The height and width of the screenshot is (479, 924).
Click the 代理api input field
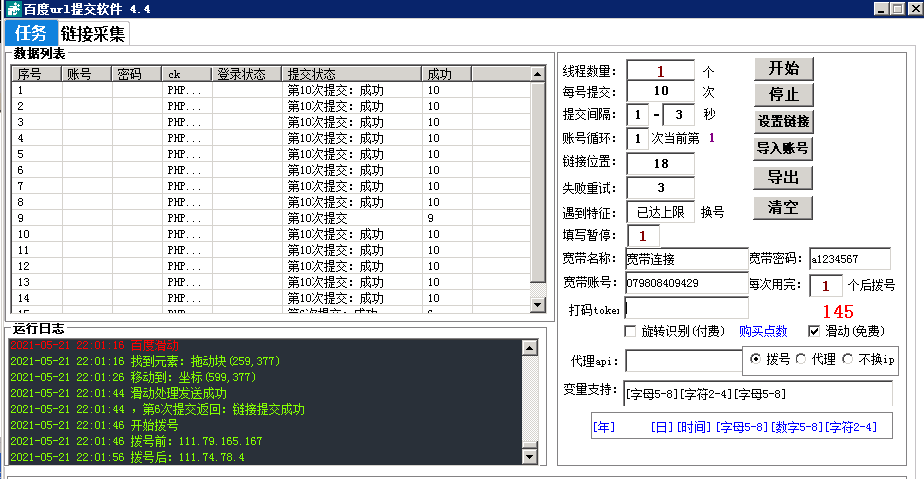pyautogui.click(x=684, y=361)
